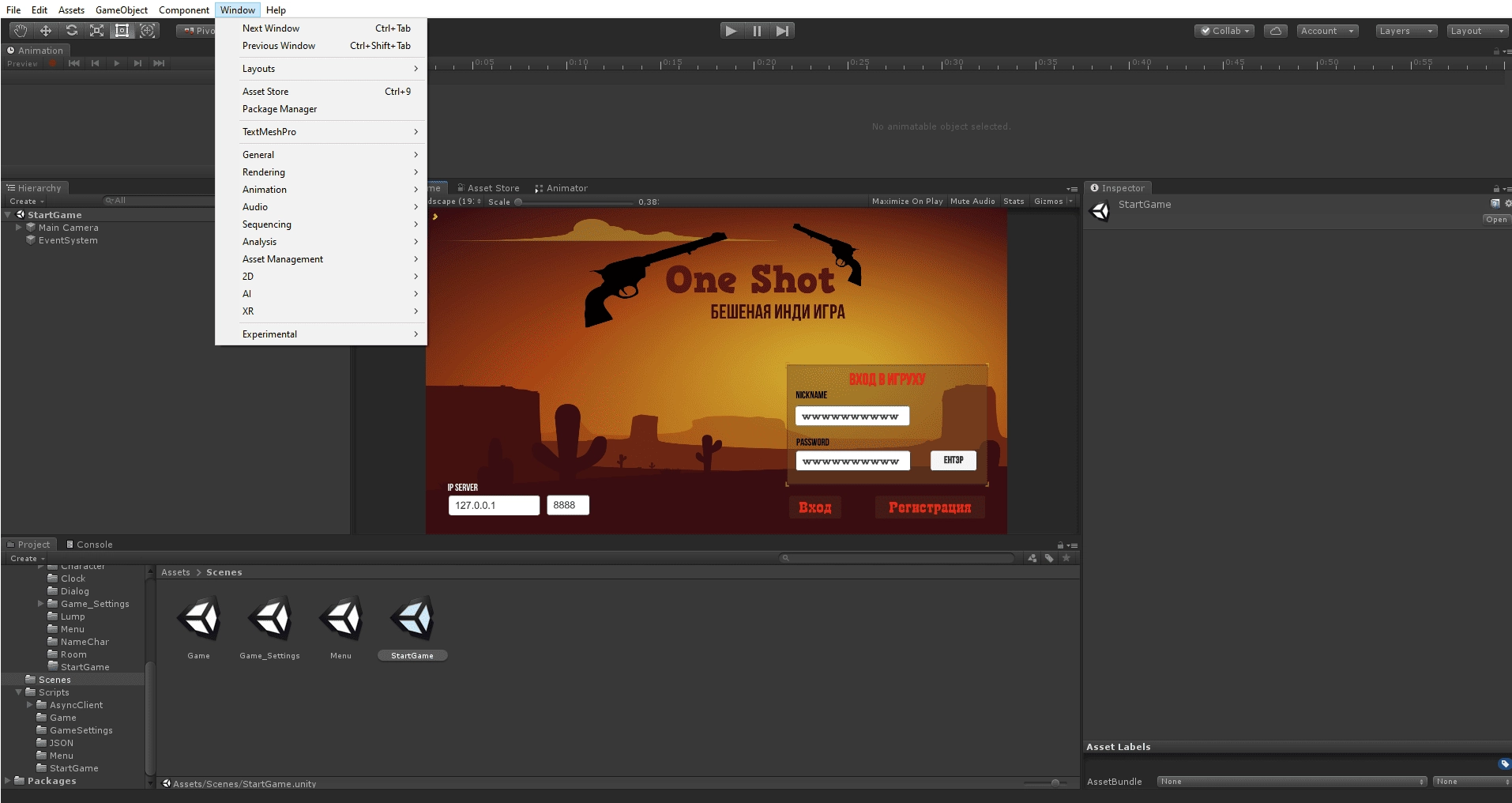Save project search with star icon
The image size is (1512, 803).
click(1066, 558)
